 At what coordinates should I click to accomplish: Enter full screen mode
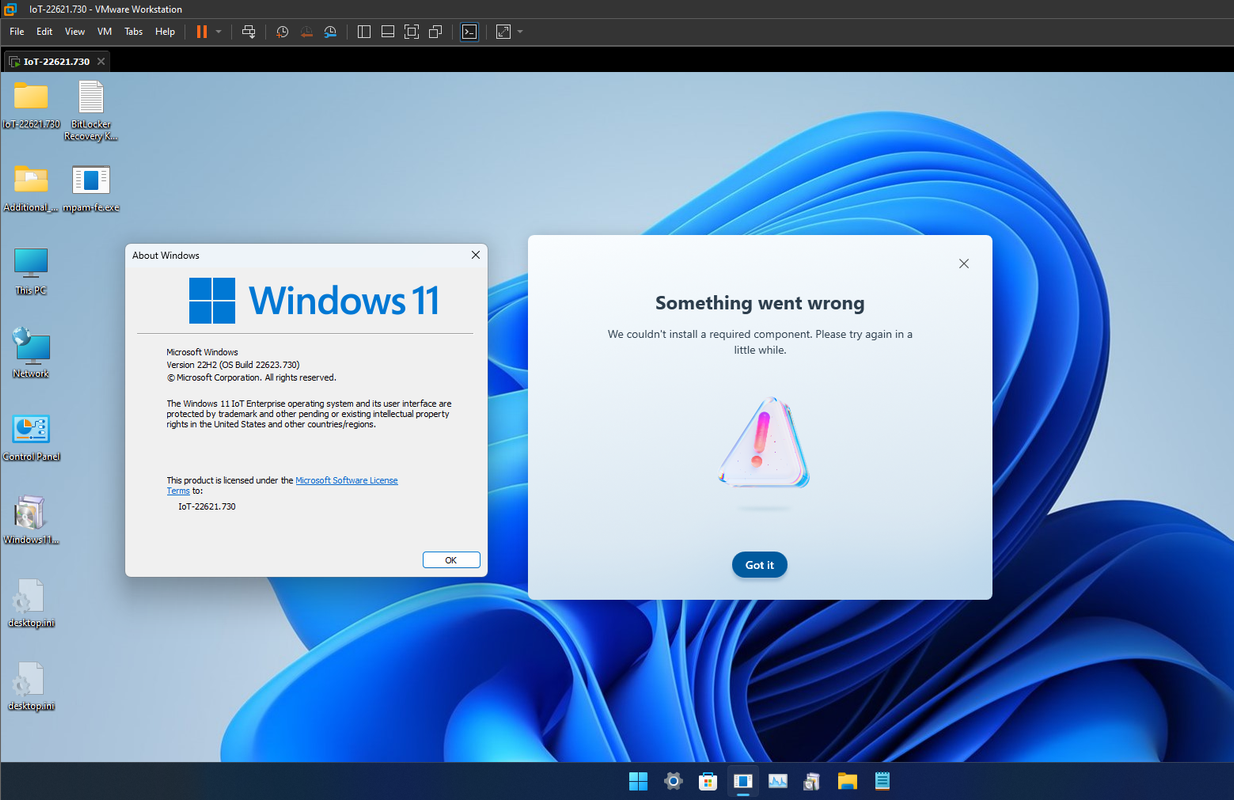pos(411,32)
